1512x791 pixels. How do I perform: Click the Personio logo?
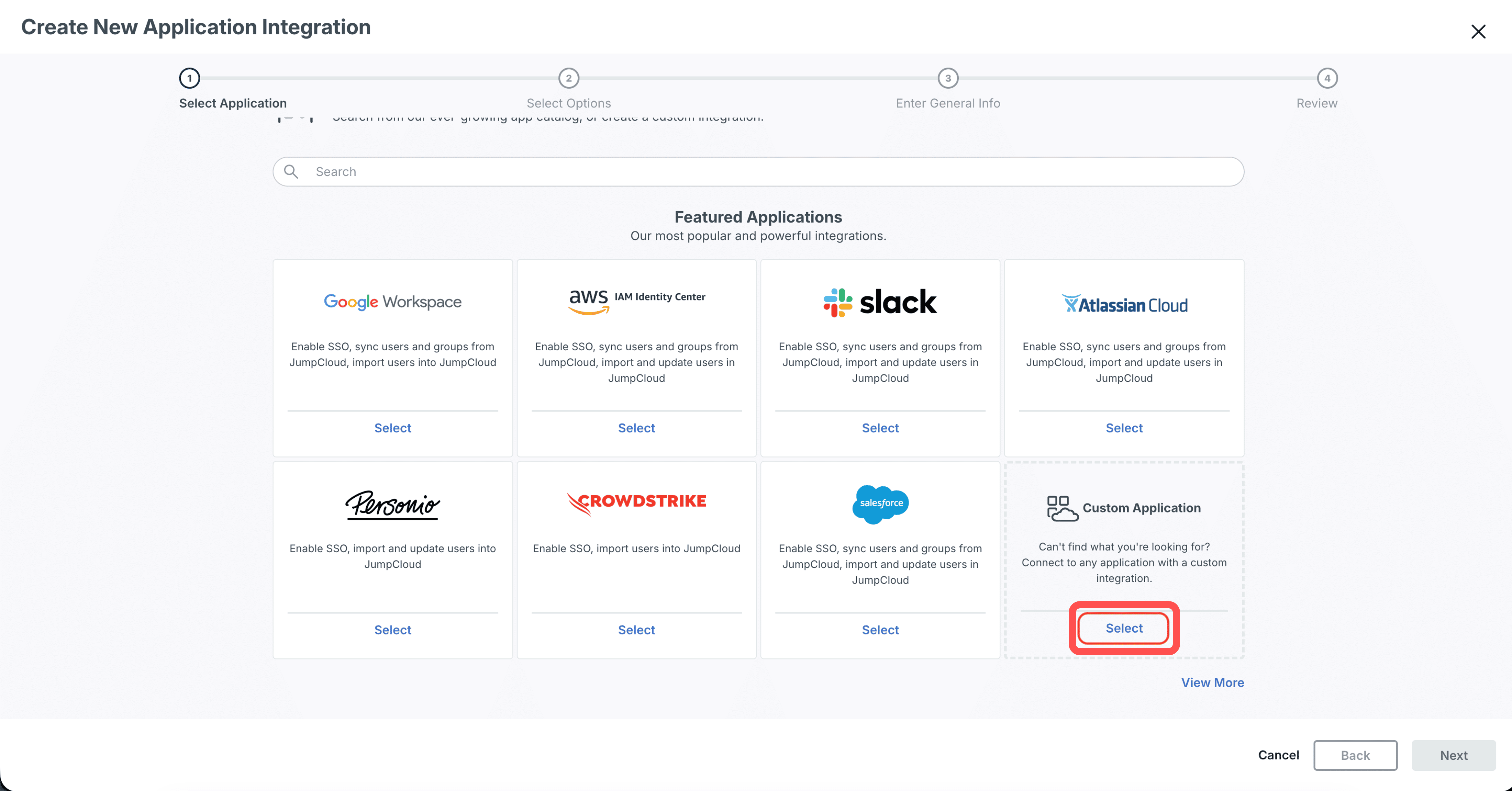click(x=393, y=505)
